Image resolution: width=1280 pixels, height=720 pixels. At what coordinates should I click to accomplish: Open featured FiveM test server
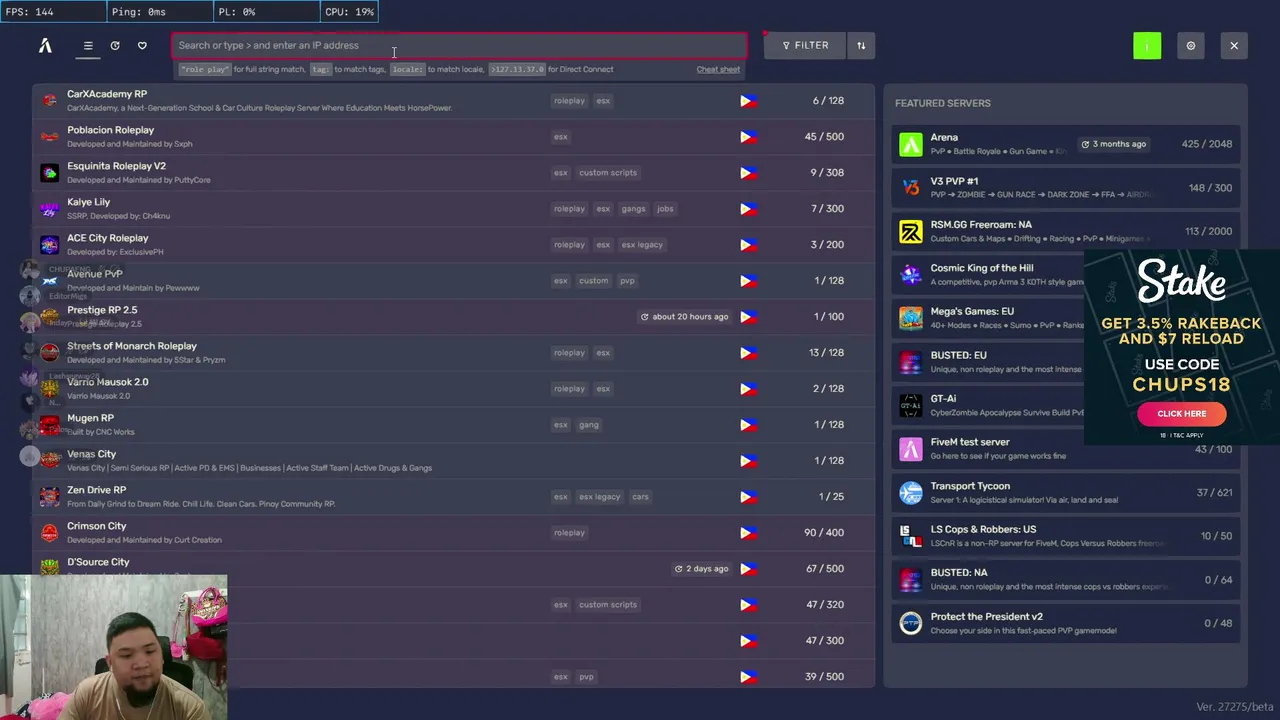click(1066, 449)
